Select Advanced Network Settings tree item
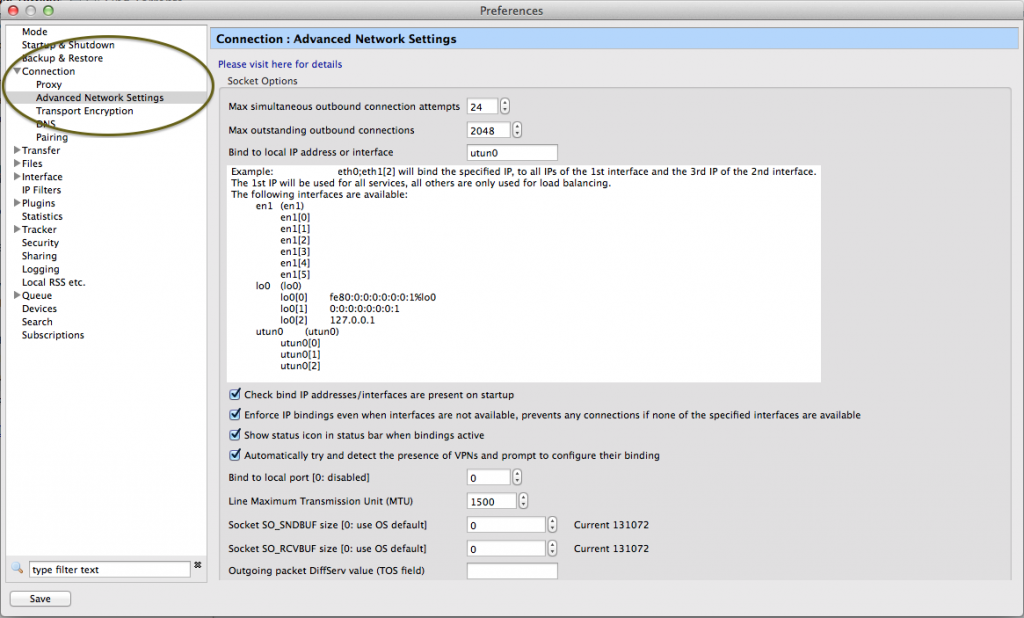The height and width of the screenshot is (618, 1024). click(x=100, y=97)
